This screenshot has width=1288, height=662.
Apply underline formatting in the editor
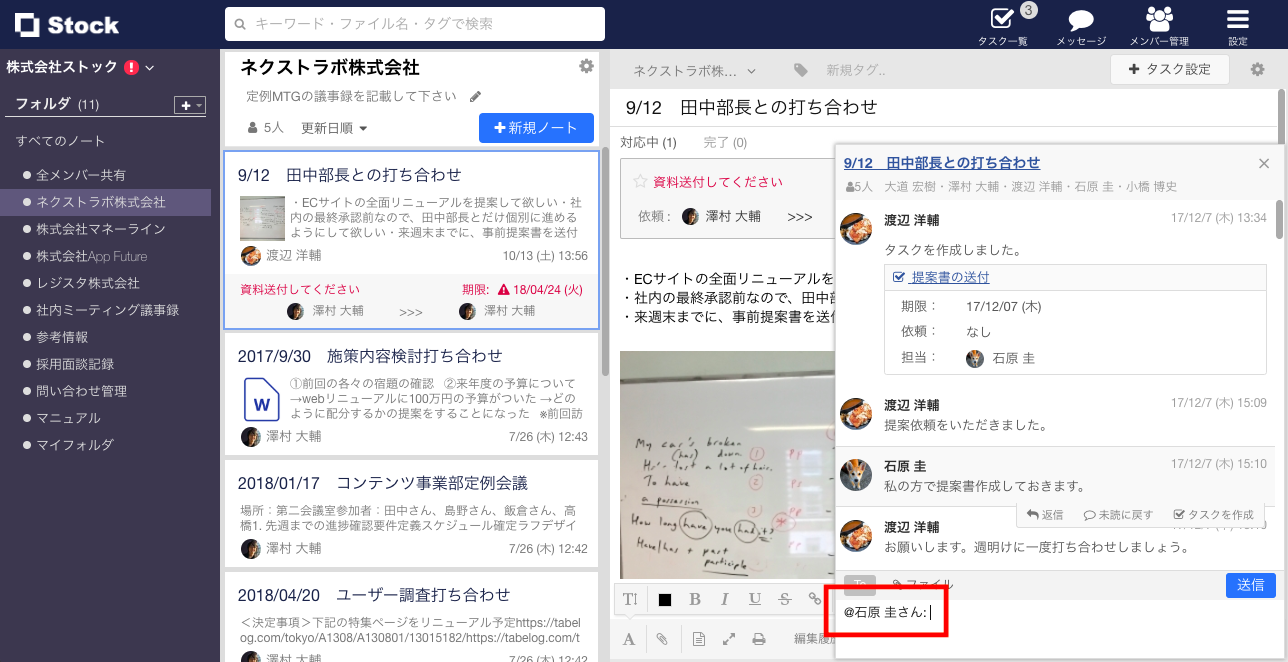coord(754,599)
